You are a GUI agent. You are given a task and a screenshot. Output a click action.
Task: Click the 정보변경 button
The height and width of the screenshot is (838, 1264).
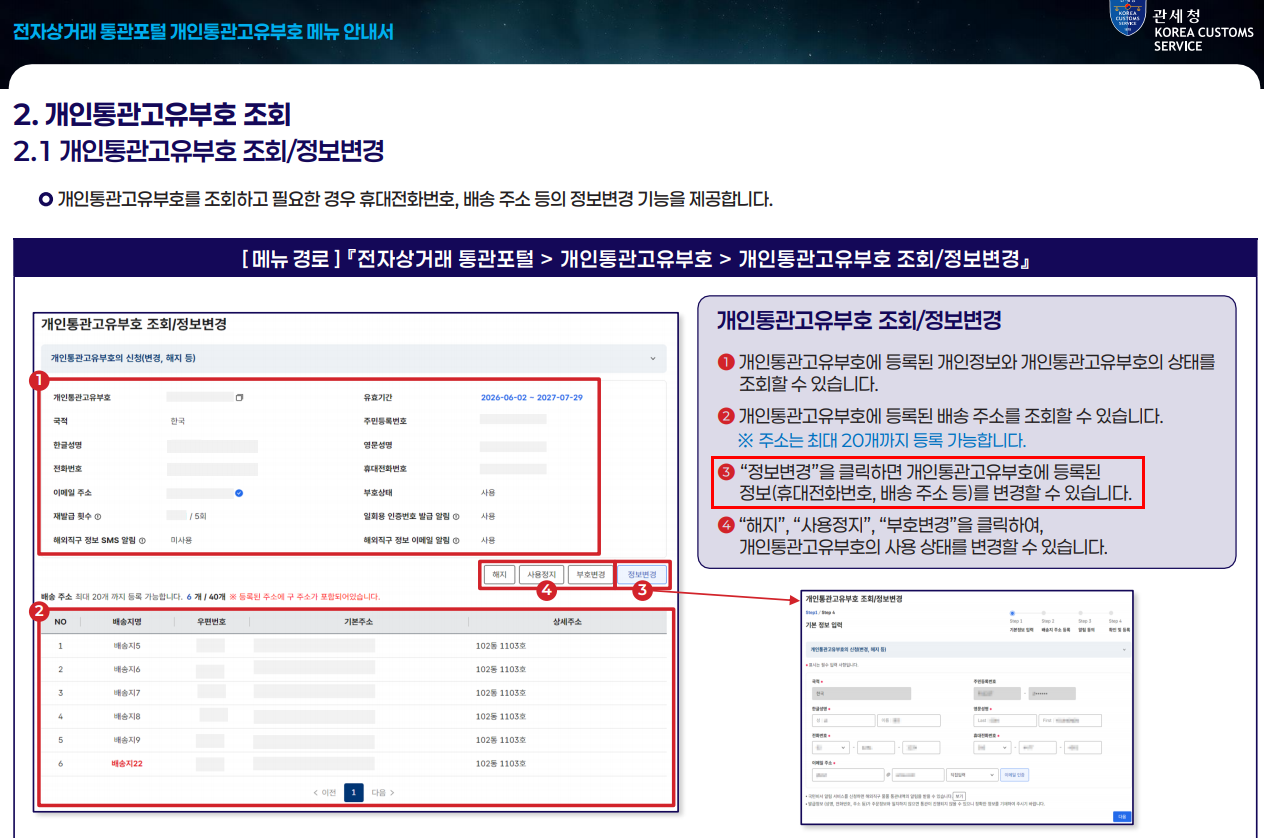pos(641,575)
